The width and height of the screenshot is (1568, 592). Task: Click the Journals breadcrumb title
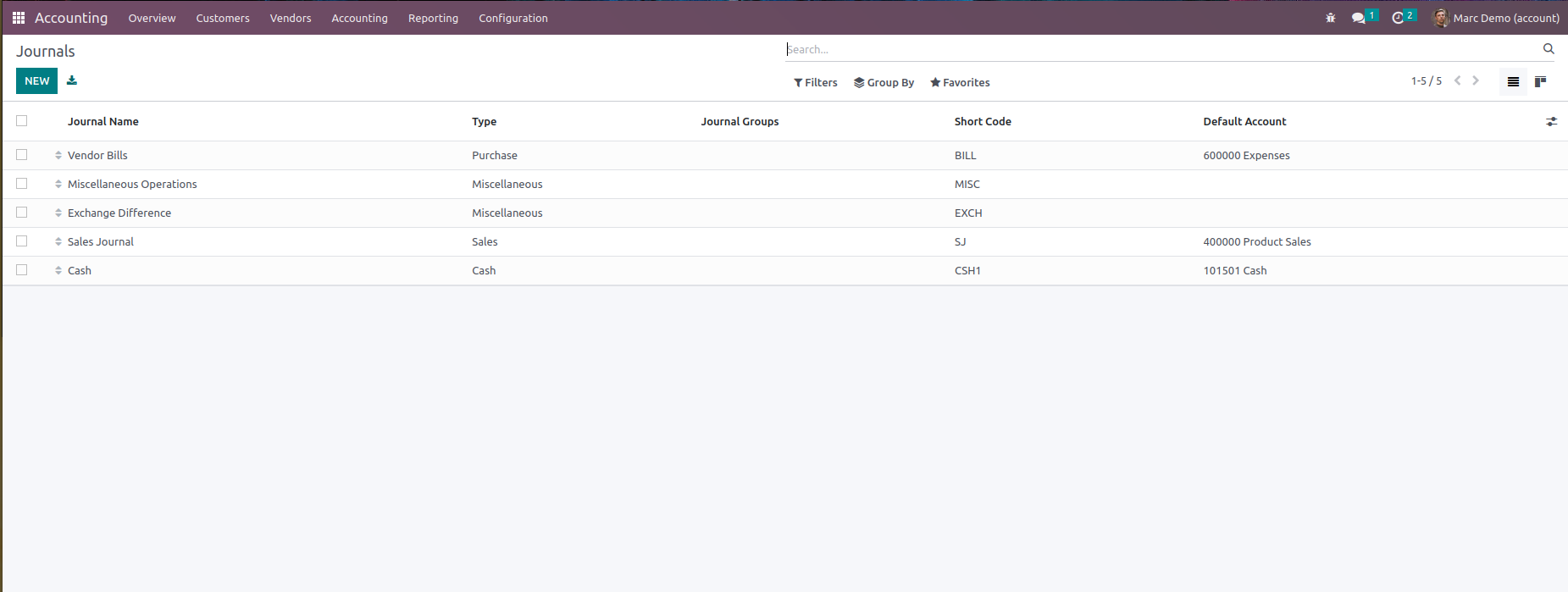[x=46, y=52]
